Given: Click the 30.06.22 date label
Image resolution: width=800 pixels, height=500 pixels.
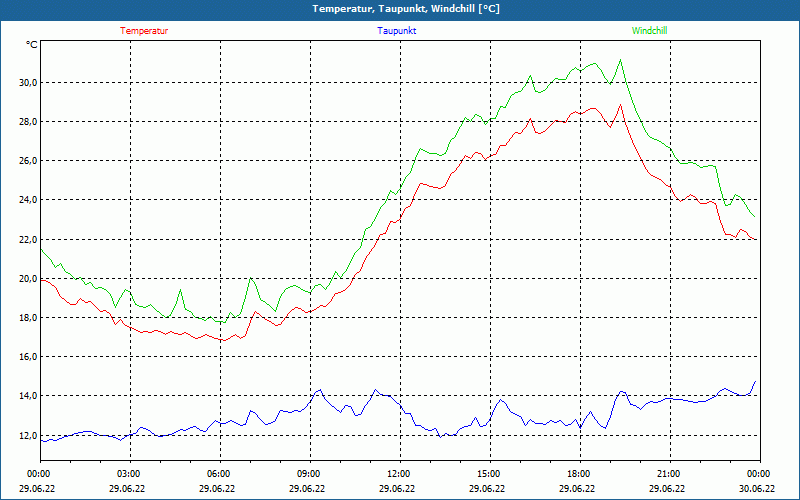Looking at the screenshot, I should 757,488.
